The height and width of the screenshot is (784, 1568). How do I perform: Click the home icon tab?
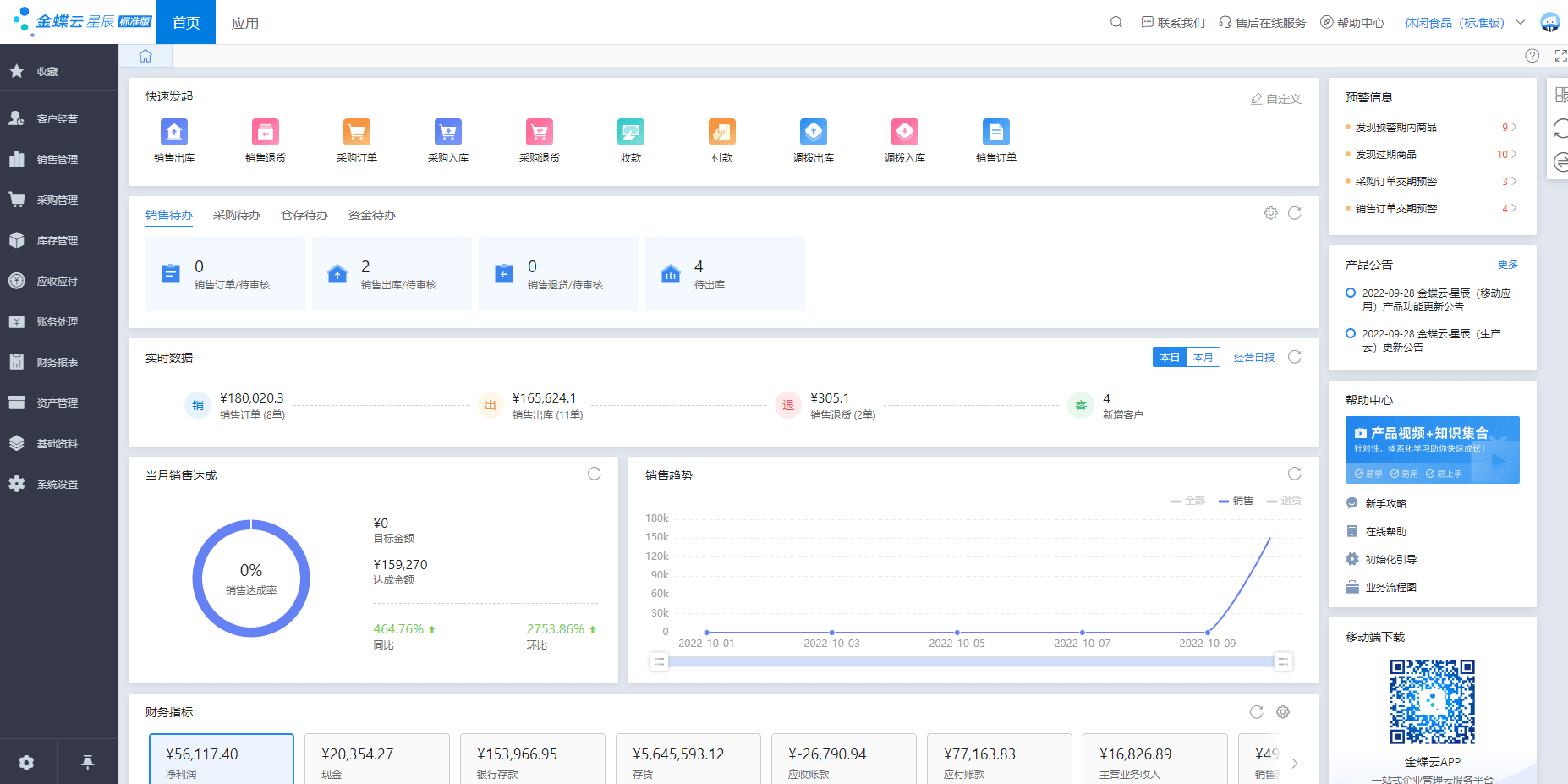[145, 56]
